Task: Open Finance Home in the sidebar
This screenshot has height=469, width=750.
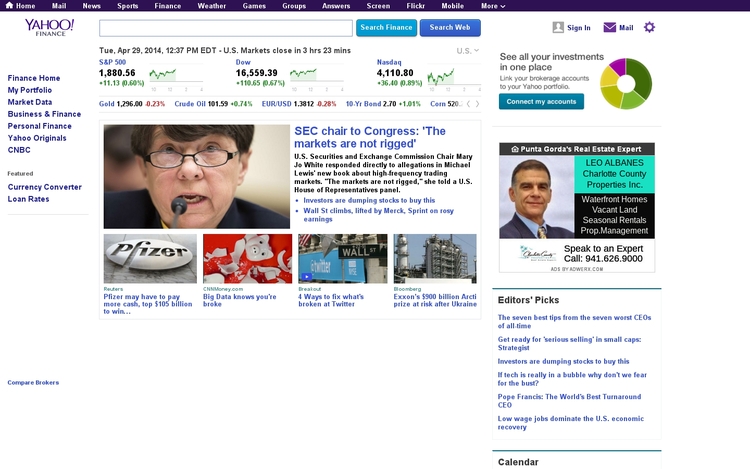Action: coord(34,78)
